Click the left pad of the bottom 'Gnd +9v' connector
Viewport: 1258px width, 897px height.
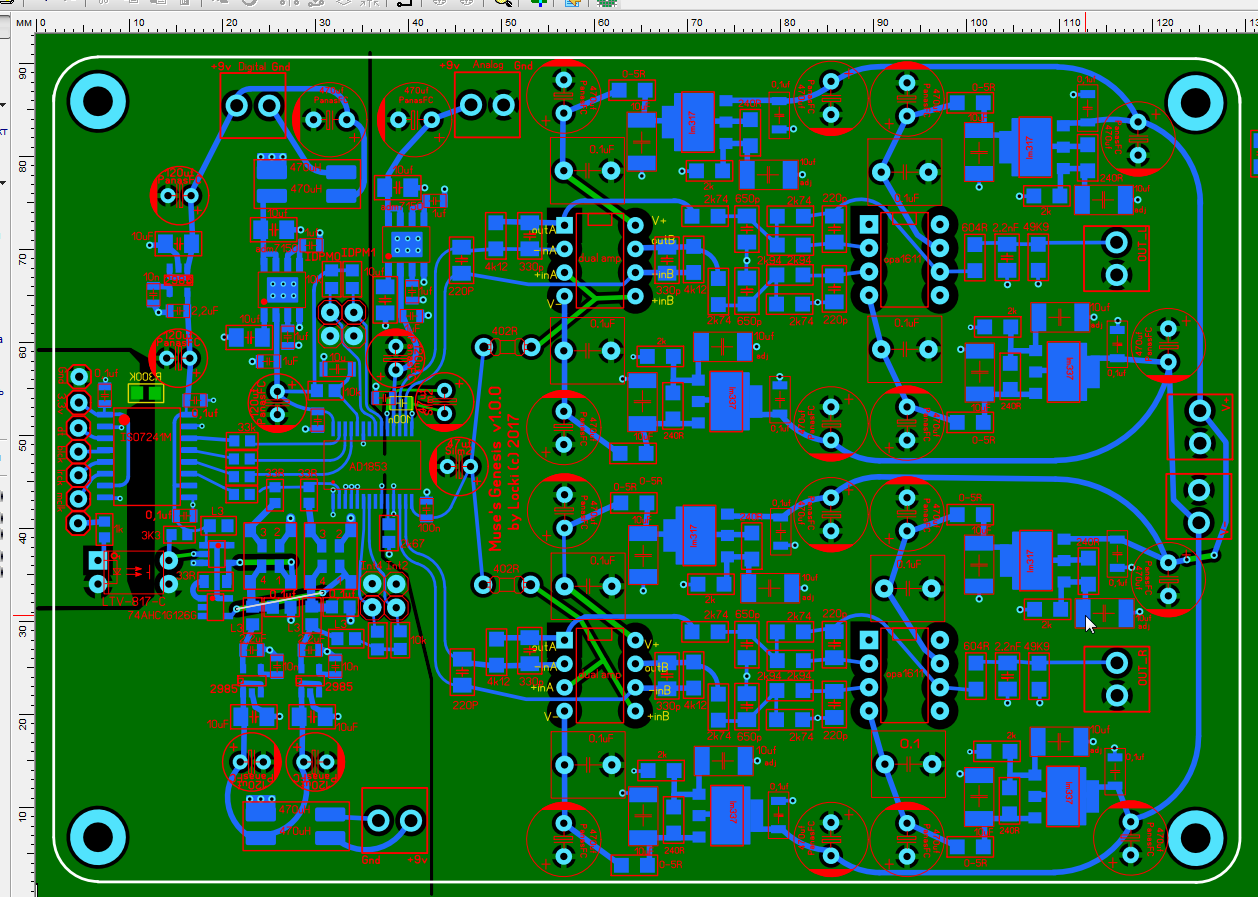pos(379,821)
